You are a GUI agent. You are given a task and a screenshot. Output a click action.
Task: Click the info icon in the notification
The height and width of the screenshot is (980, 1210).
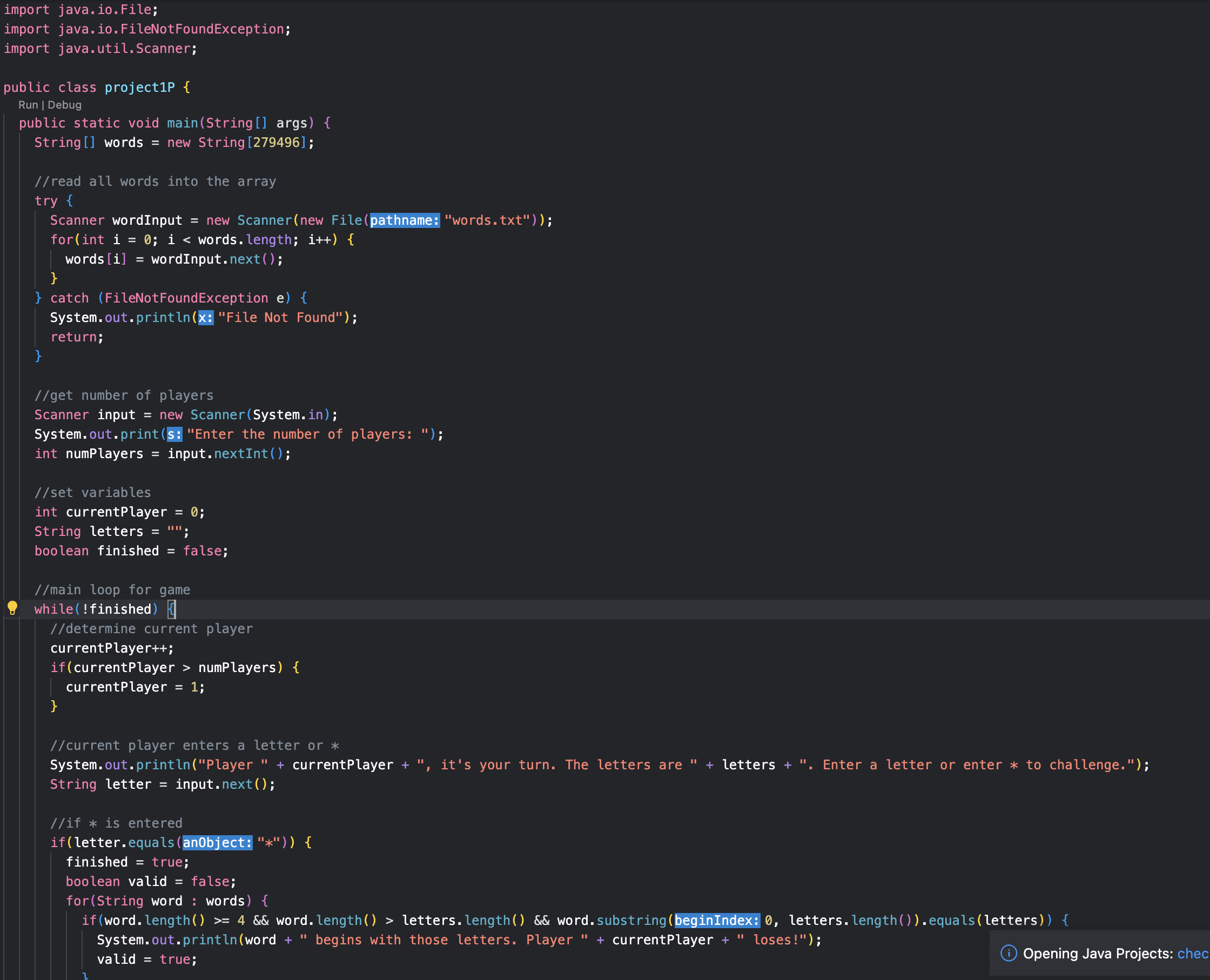[x=1008, y=954]
